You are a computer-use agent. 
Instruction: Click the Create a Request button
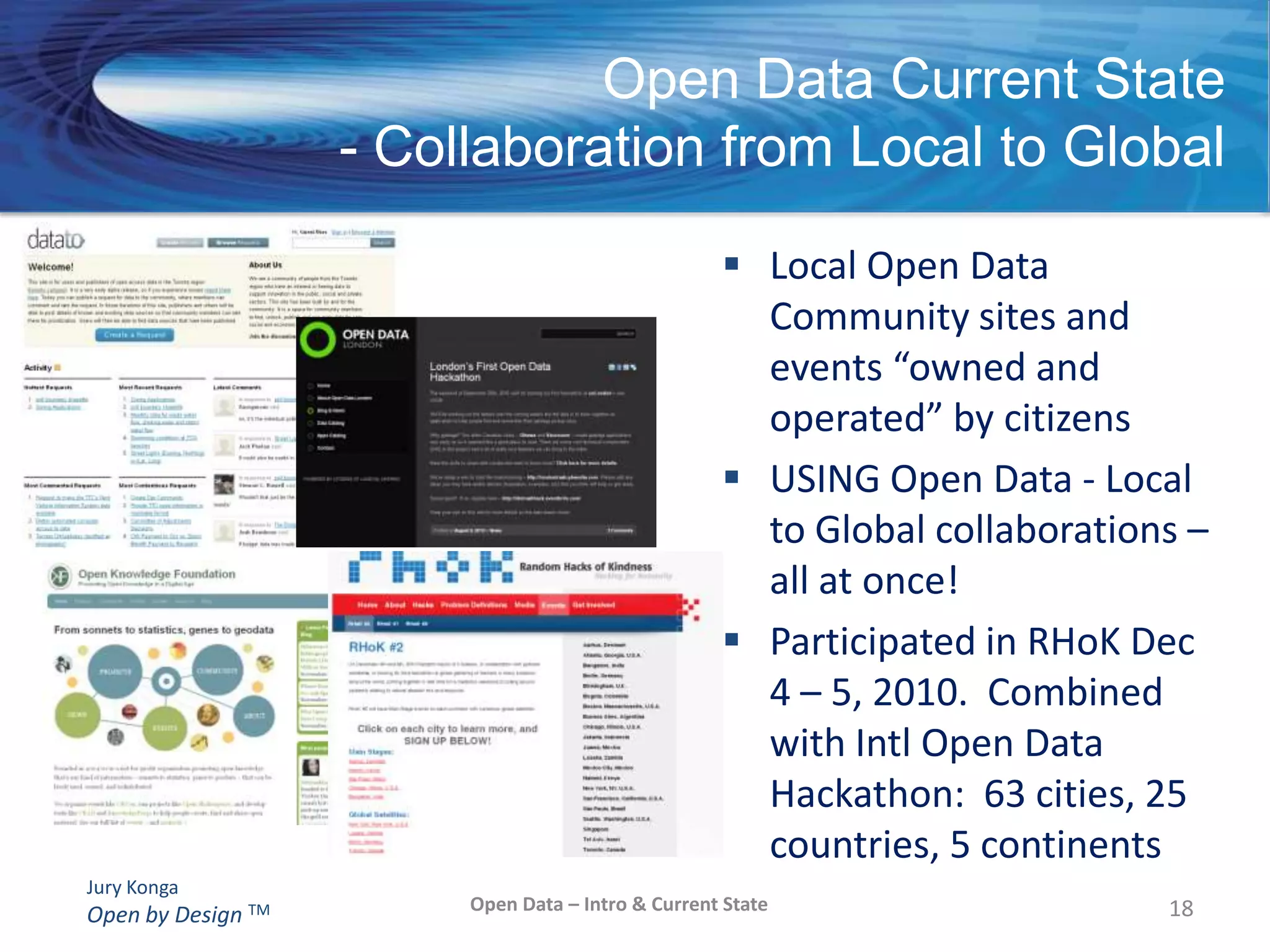[135, 335]
